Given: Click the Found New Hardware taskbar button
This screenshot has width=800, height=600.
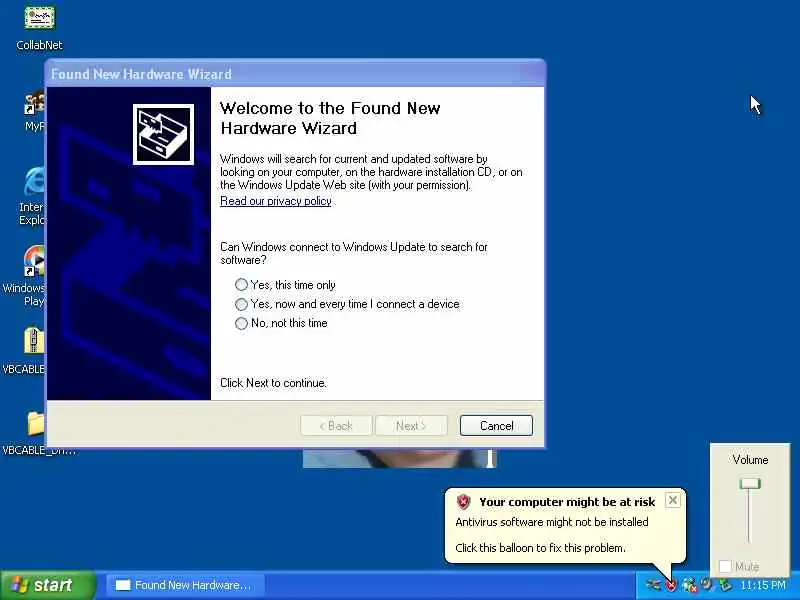Looking at the screenshot, I should click(186, 585).
